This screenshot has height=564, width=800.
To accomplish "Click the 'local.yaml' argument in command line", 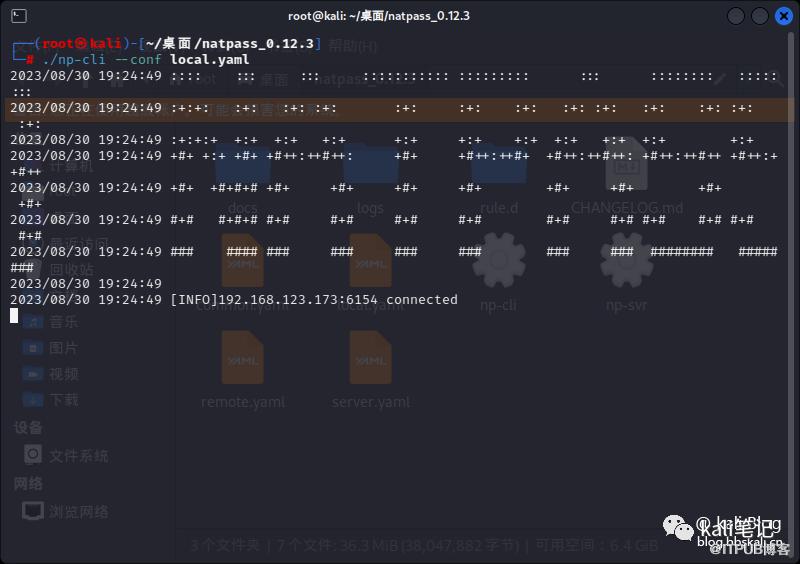I will (x=210, y=60).
